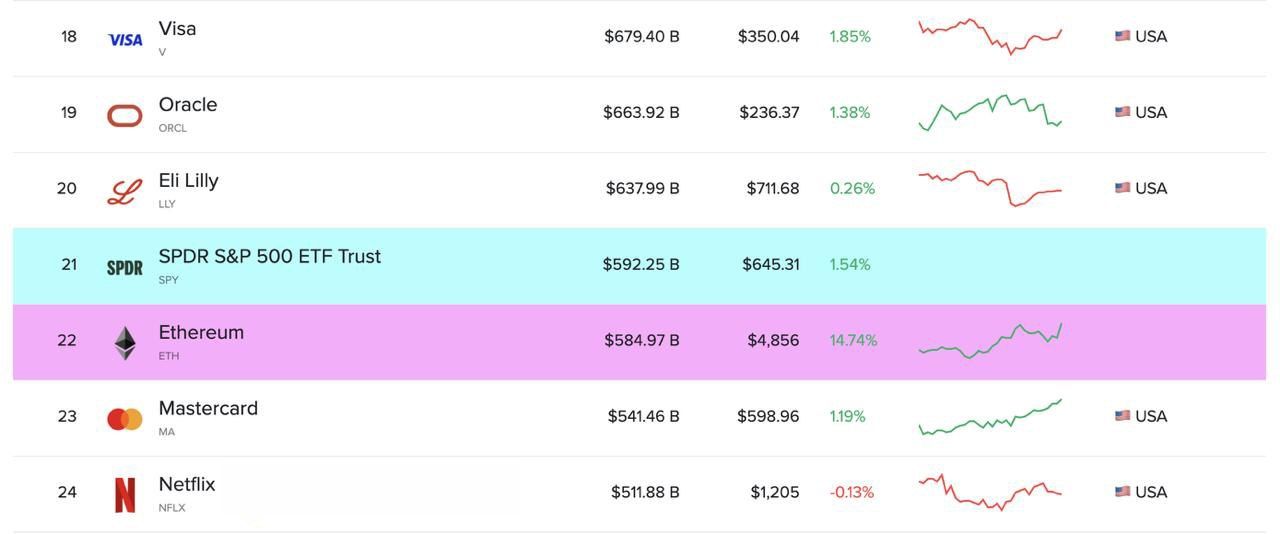Open the Ethereum asset link

point(201,333)
